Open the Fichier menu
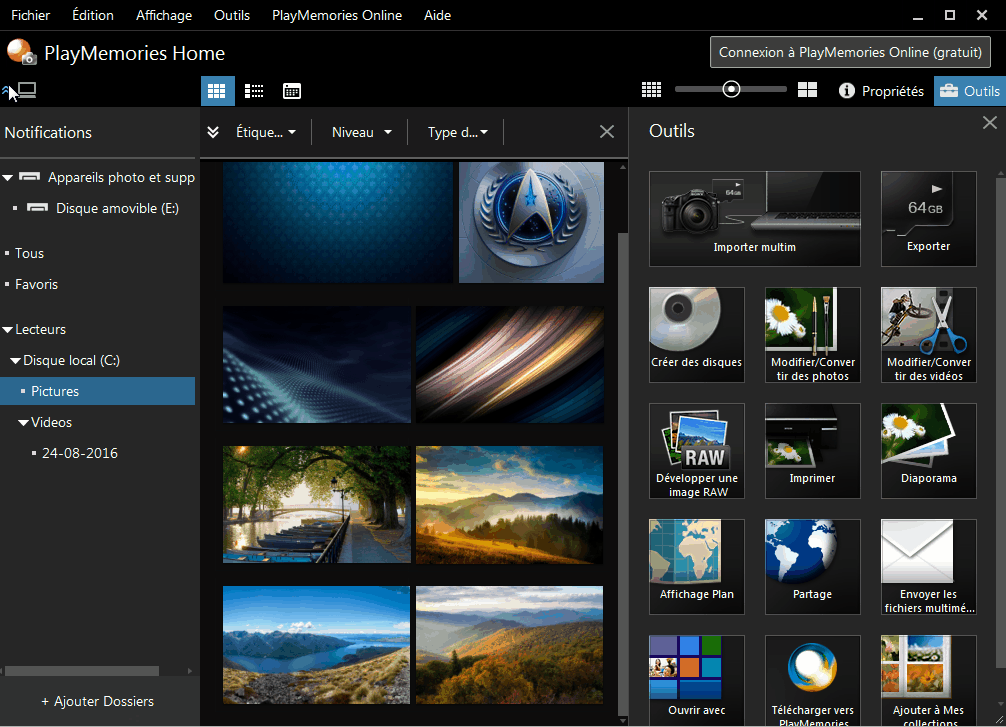Image resolution: width=1006 pixels, height=727 pixels. (31, 15)
